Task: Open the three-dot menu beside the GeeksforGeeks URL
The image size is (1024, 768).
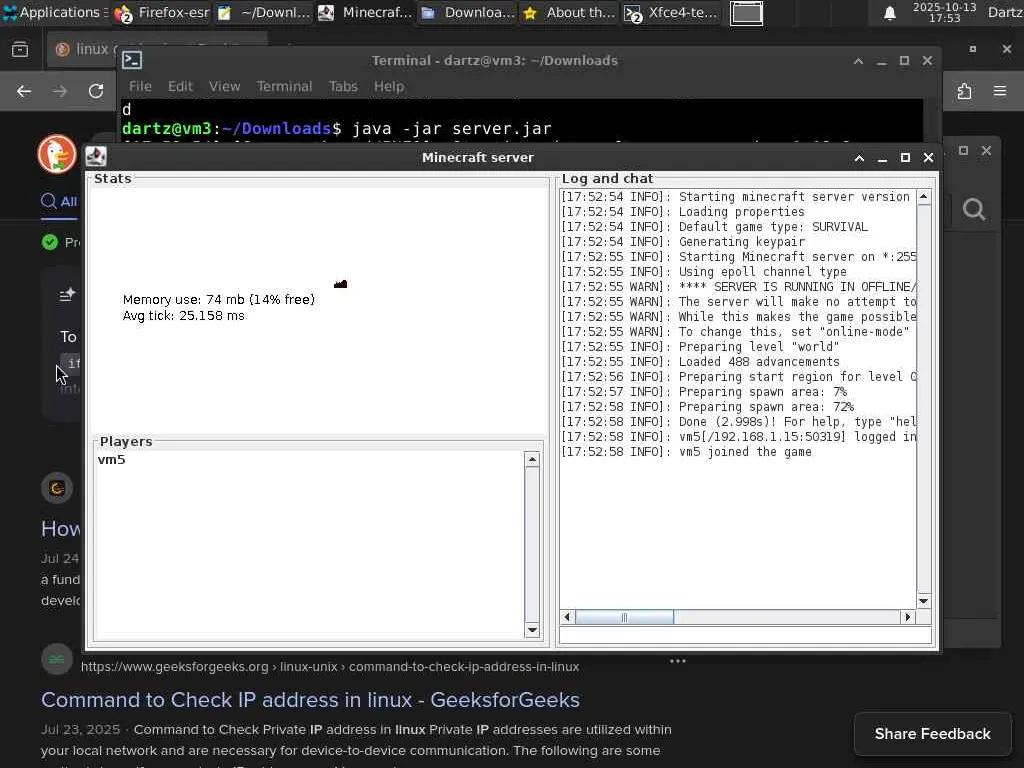Action: (x=678, y=661)
